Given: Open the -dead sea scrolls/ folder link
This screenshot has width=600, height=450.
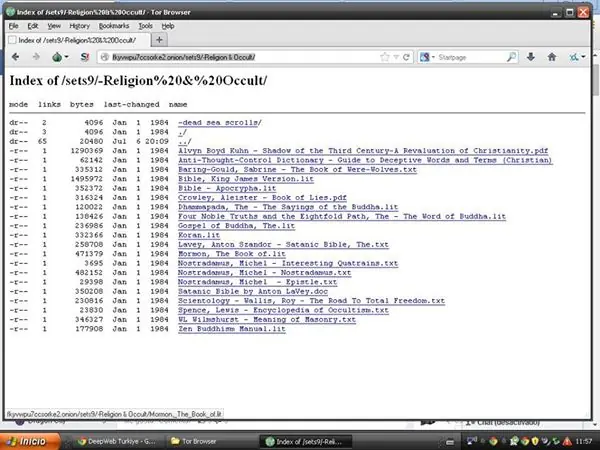Looking at the screenshot, I should click(x=220, y=123).
